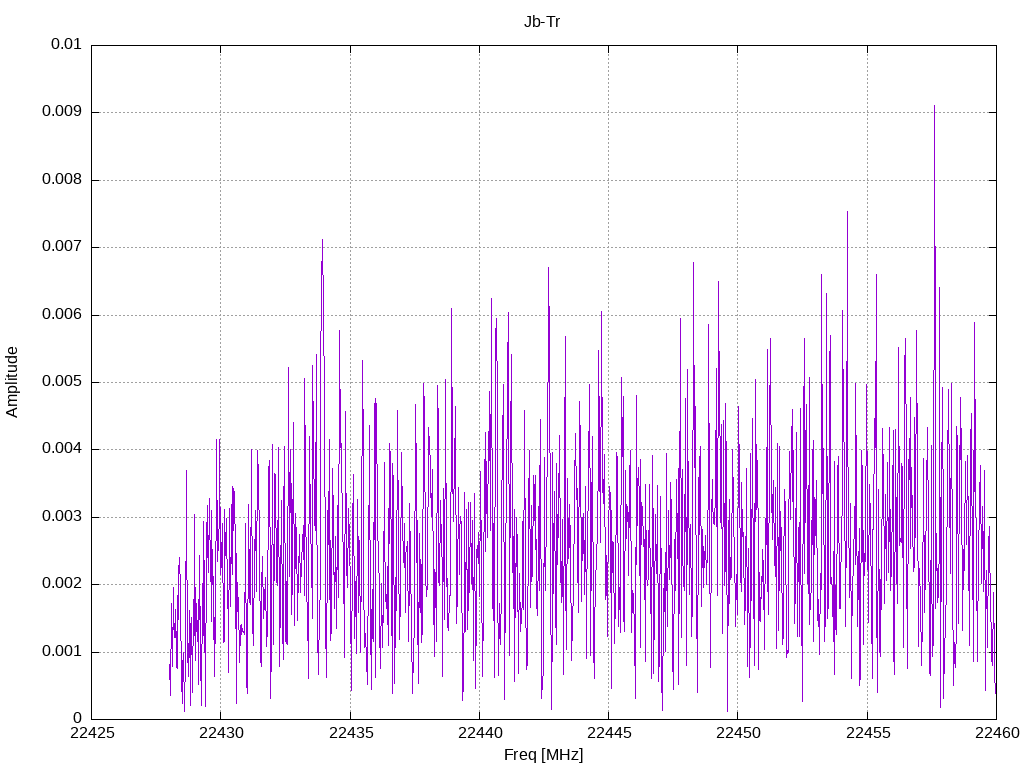Click the x-axis tick label 22455
Viewport: 1024px width, 768px height.
(x=868, y=733)
